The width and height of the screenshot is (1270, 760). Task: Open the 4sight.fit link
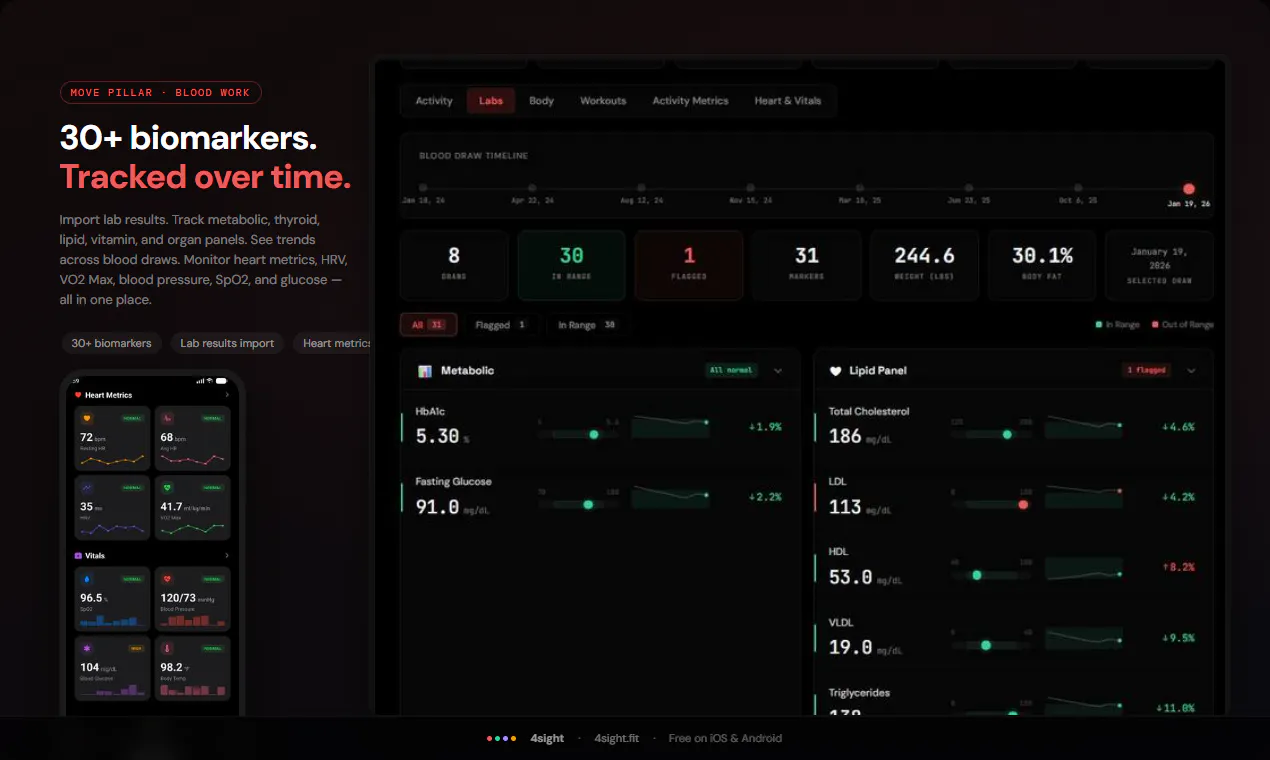616,738
